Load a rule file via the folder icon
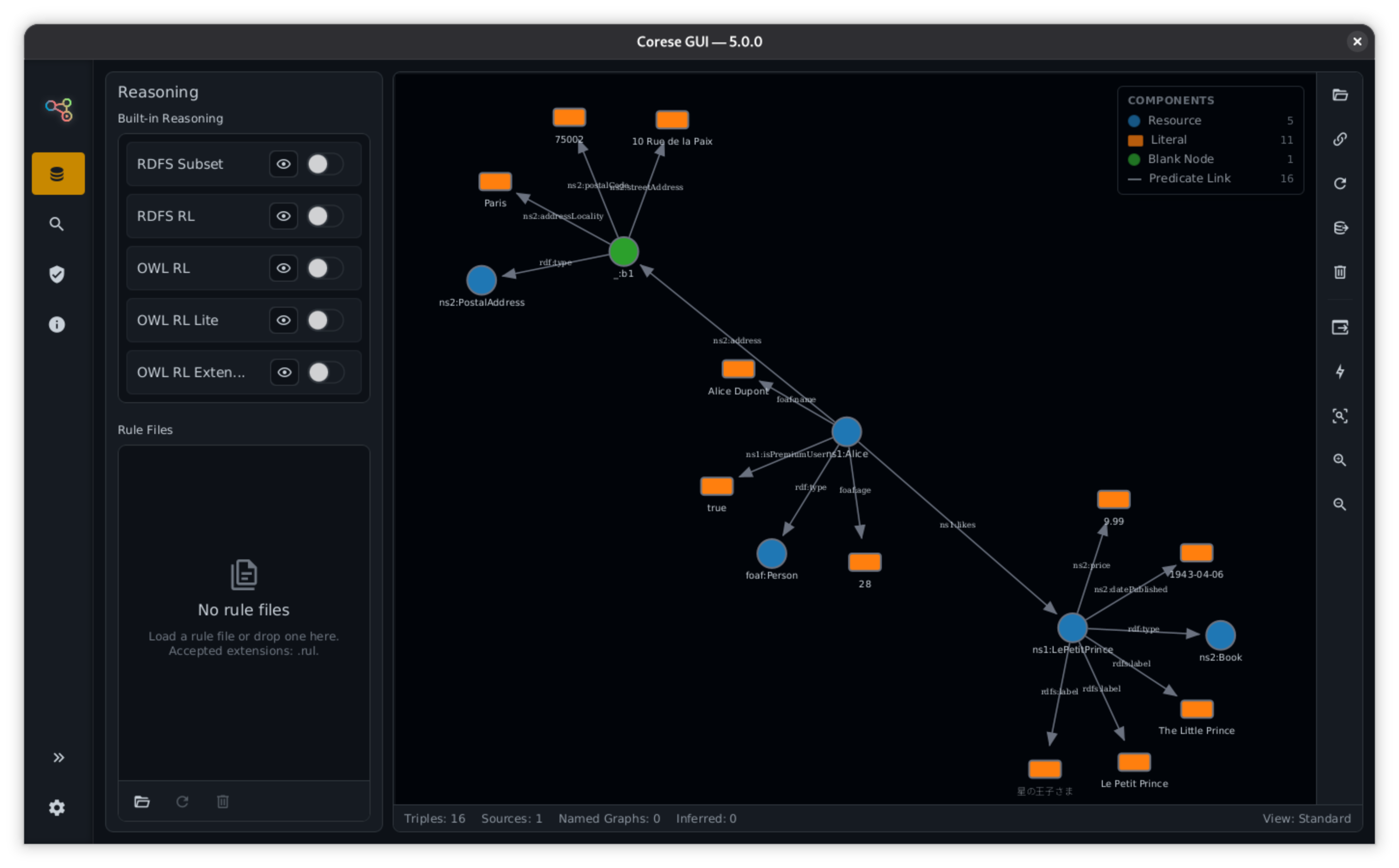 [142, 801]
